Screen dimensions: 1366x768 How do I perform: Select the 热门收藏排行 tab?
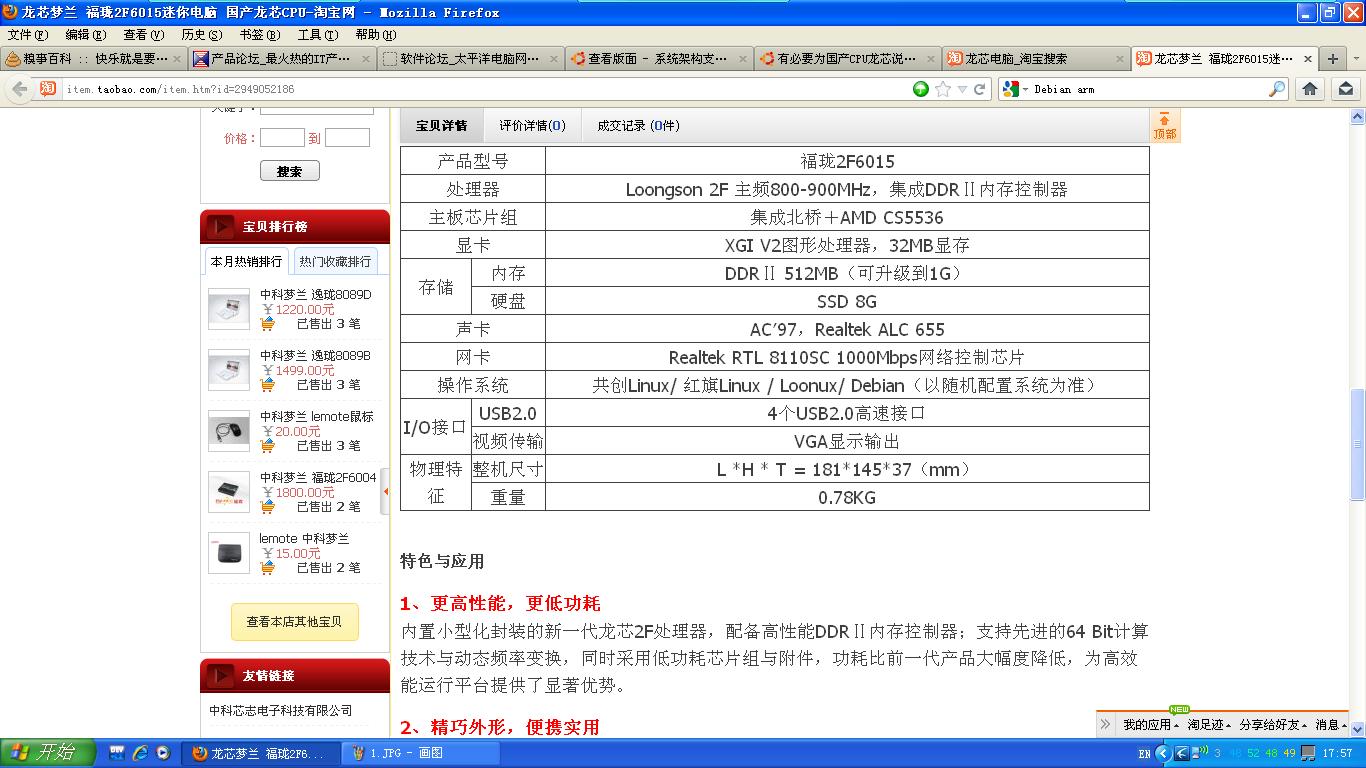coord(335,261)
